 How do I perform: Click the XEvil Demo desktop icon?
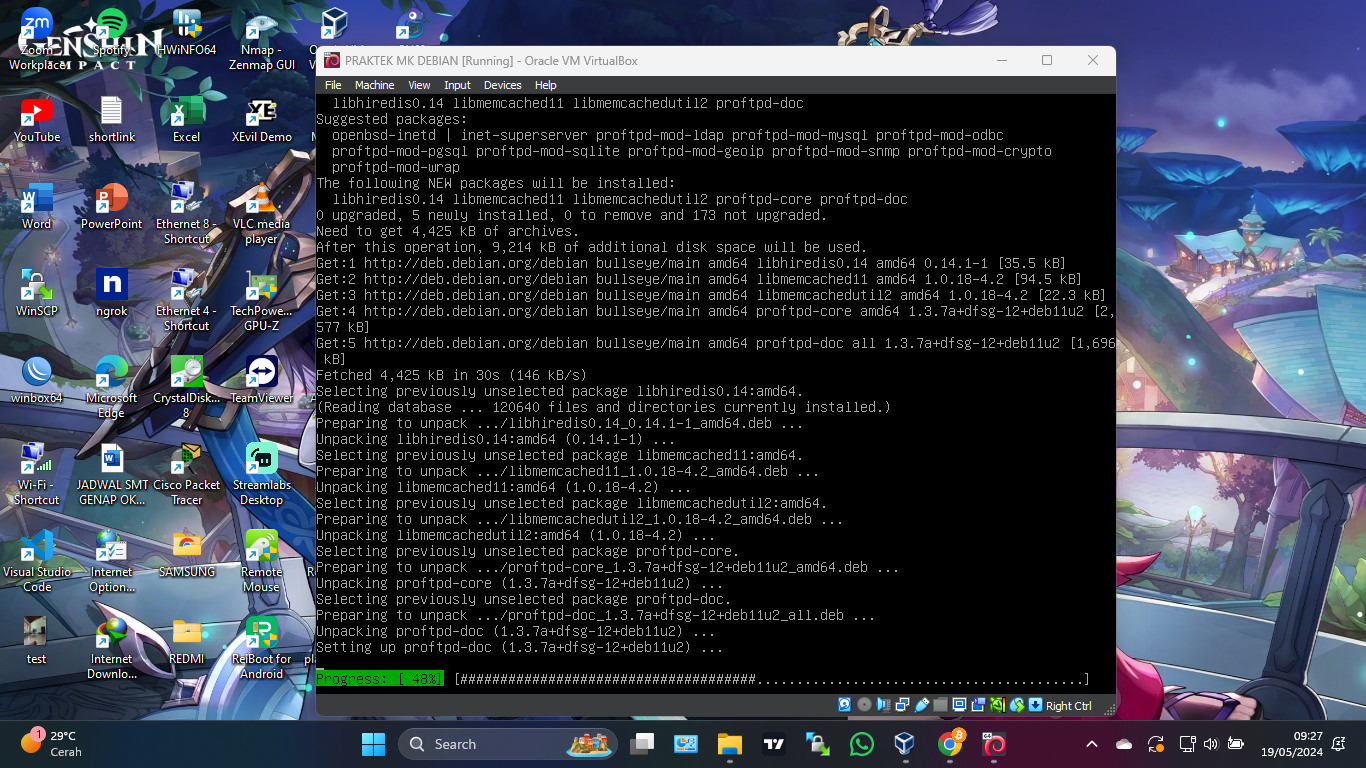coord(261,120)
